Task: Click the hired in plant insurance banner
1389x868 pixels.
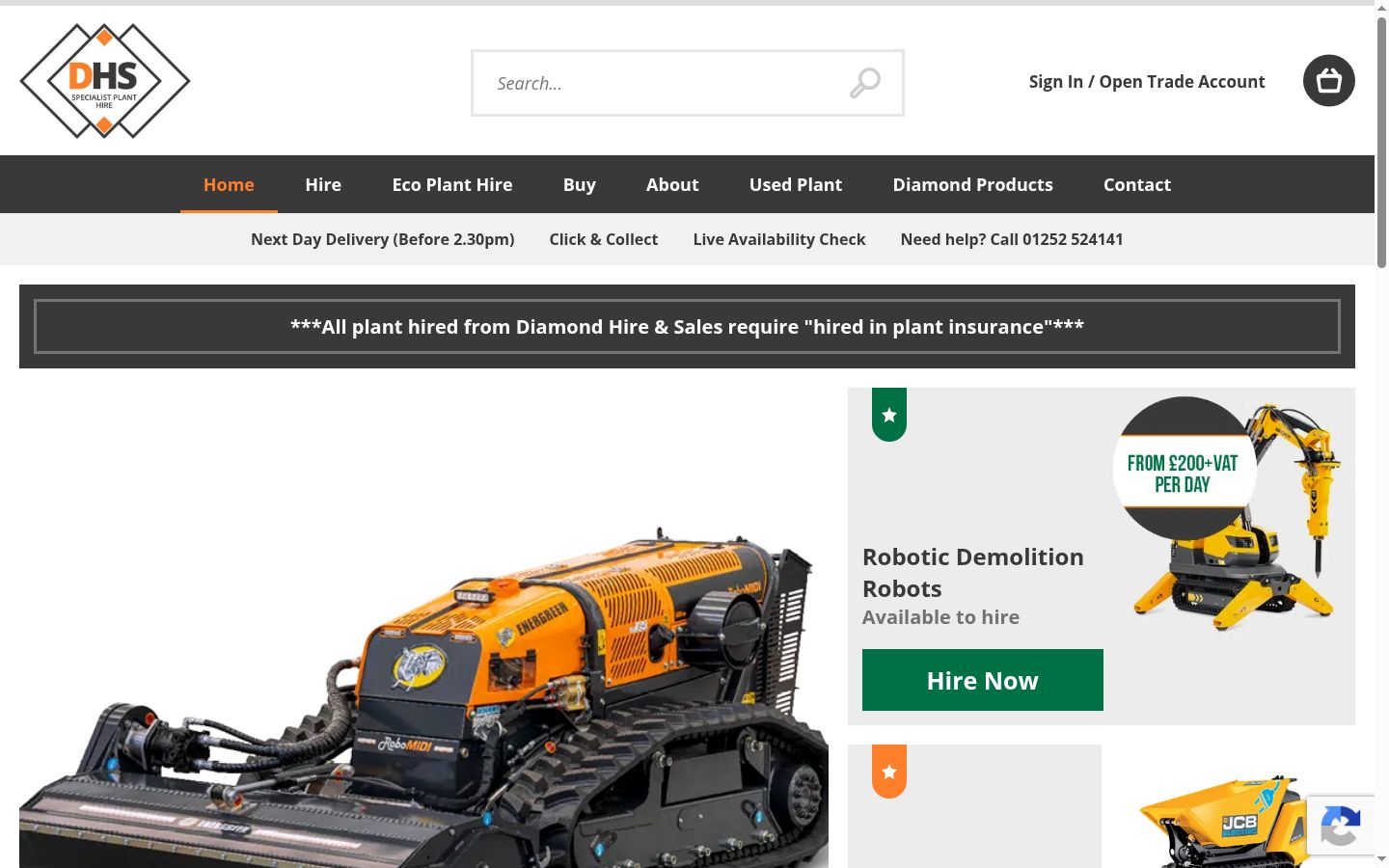Action: pos(687,327)
